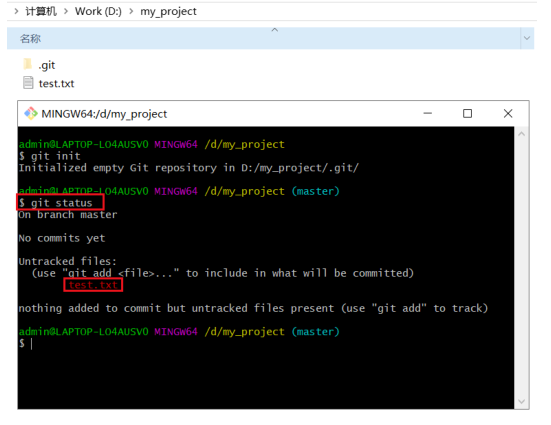
Task: Minimize the MINGW64 terminal window
Action: 428,114
